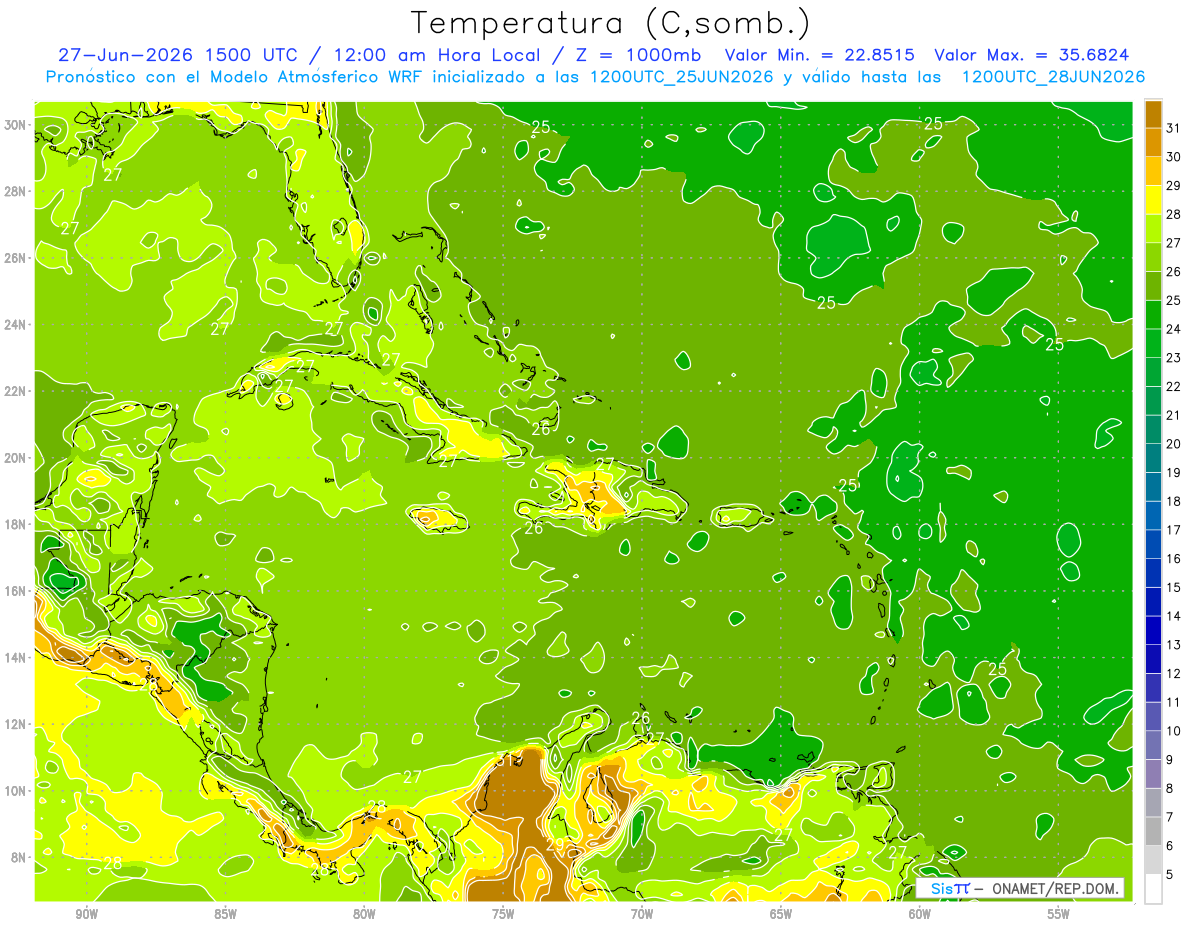Click the "70W" longitude axis label

pyautogui.click(x=642, y=914)
